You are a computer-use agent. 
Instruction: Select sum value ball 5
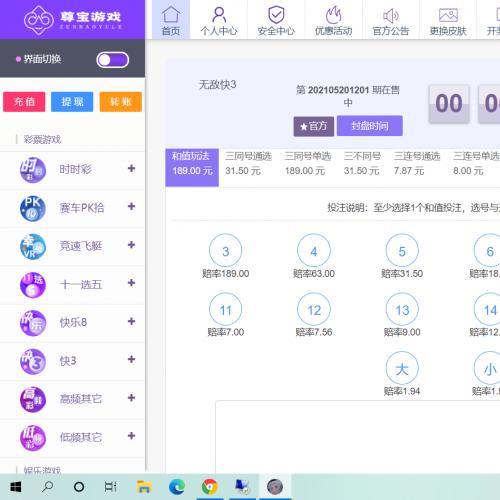402,251
